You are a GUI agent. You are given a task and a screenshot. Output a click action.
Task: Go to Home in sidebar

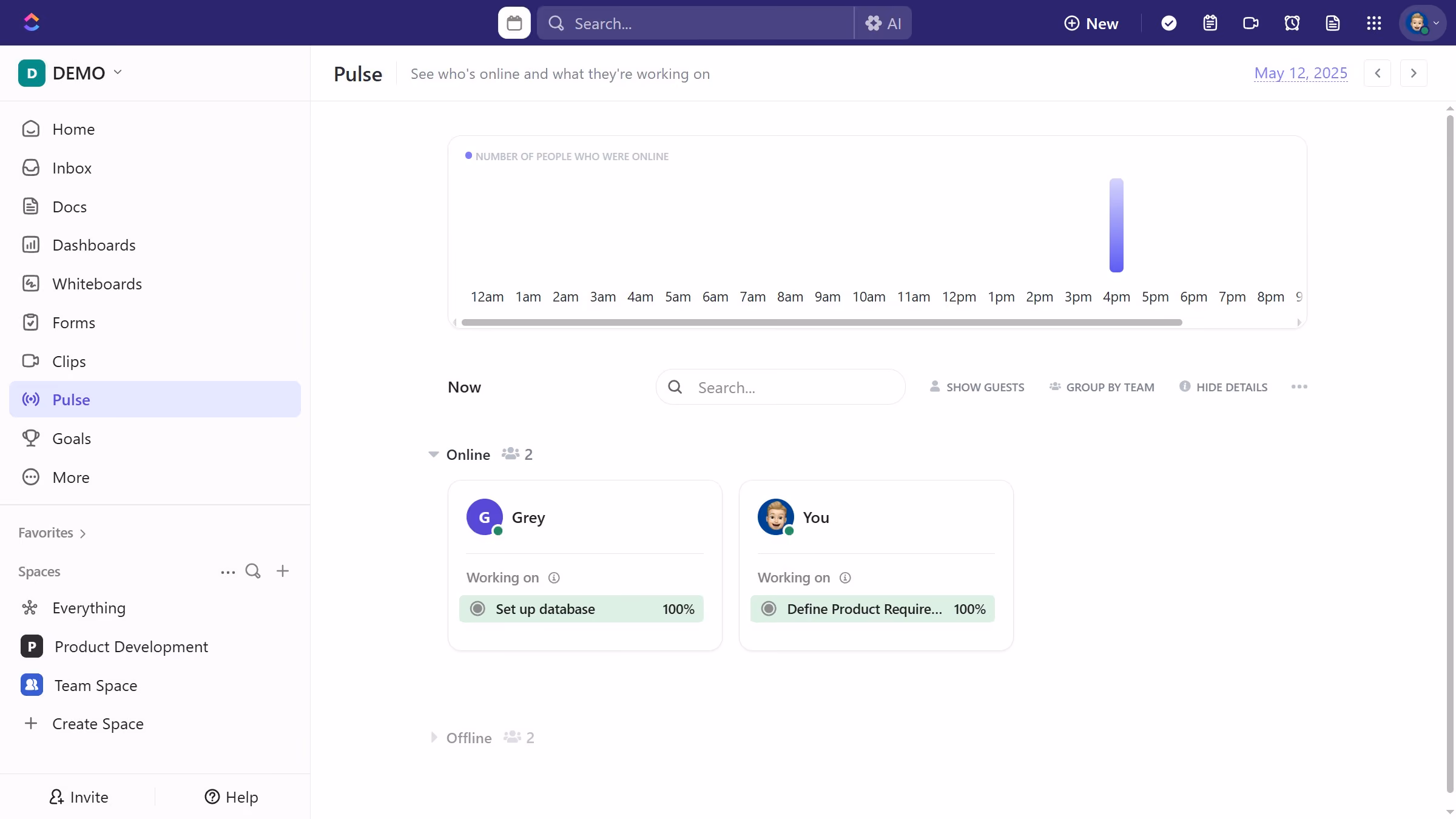click(155, 129)
